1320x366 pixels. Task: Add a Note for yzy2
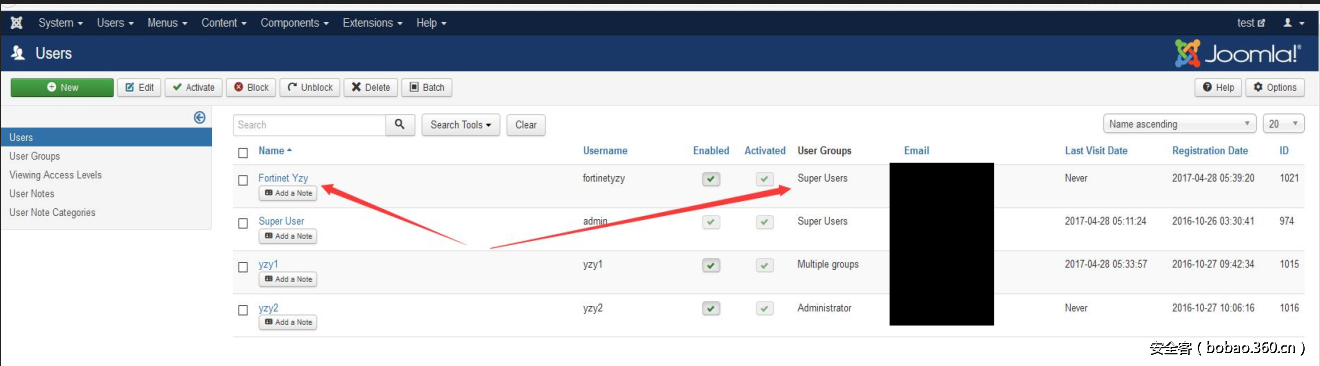288,322
